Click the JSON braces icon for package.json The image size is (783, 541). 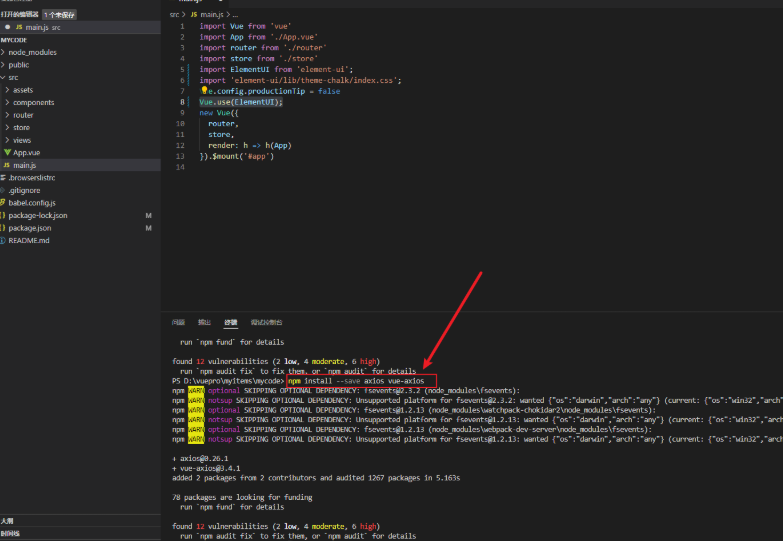coord(3,228)
